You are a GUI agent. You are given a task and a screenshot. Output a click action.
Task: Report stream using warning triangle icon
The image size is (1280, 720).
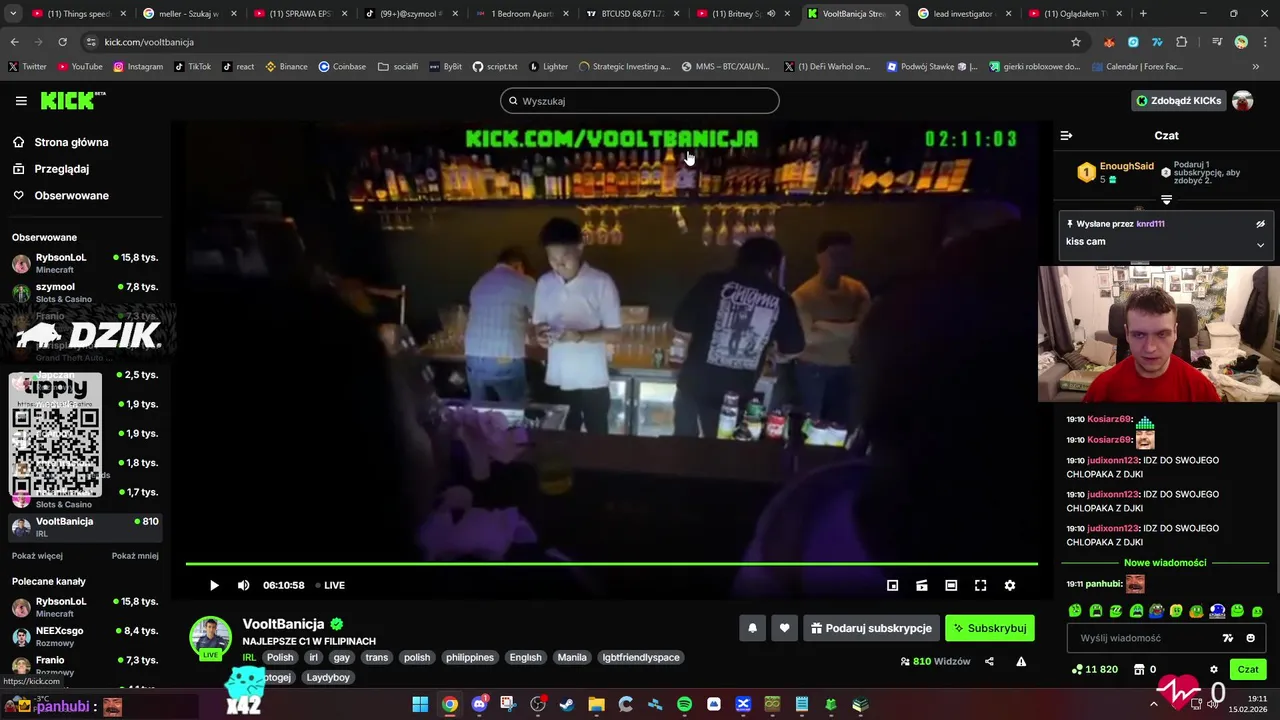[1021, 661]
